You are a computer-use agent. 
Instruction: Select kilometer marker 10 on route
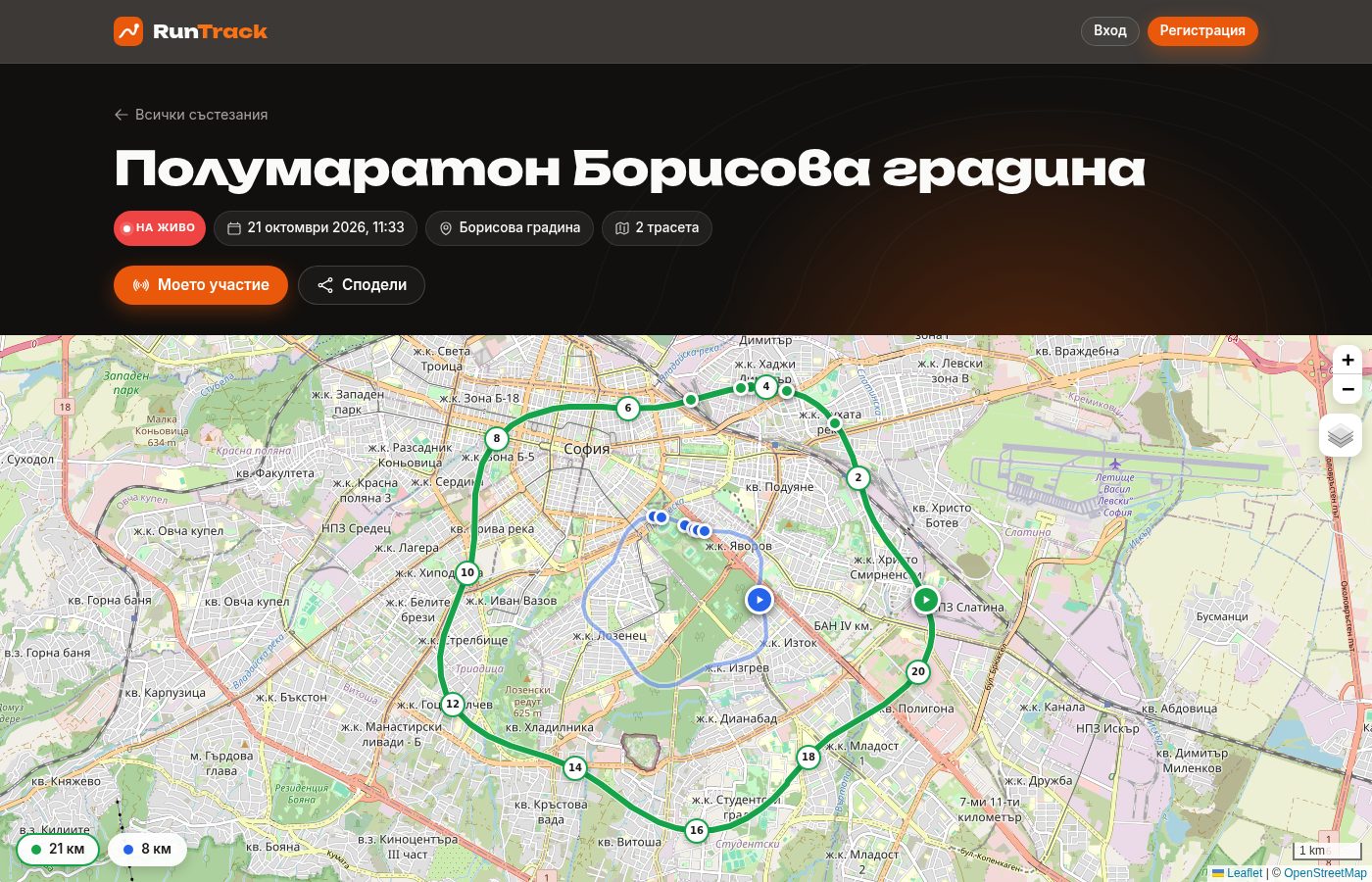point(467,572)
